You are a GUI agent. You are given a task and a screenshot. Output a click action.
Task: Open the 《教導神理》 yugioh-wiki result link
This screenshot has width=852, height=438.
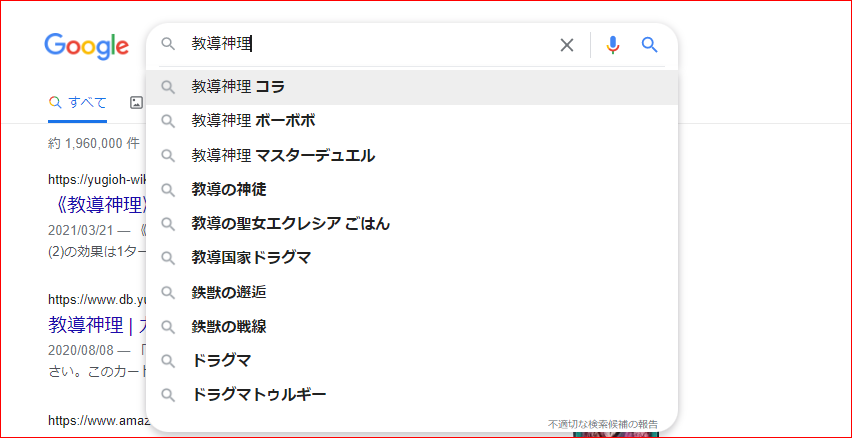(x=97, y=205)
